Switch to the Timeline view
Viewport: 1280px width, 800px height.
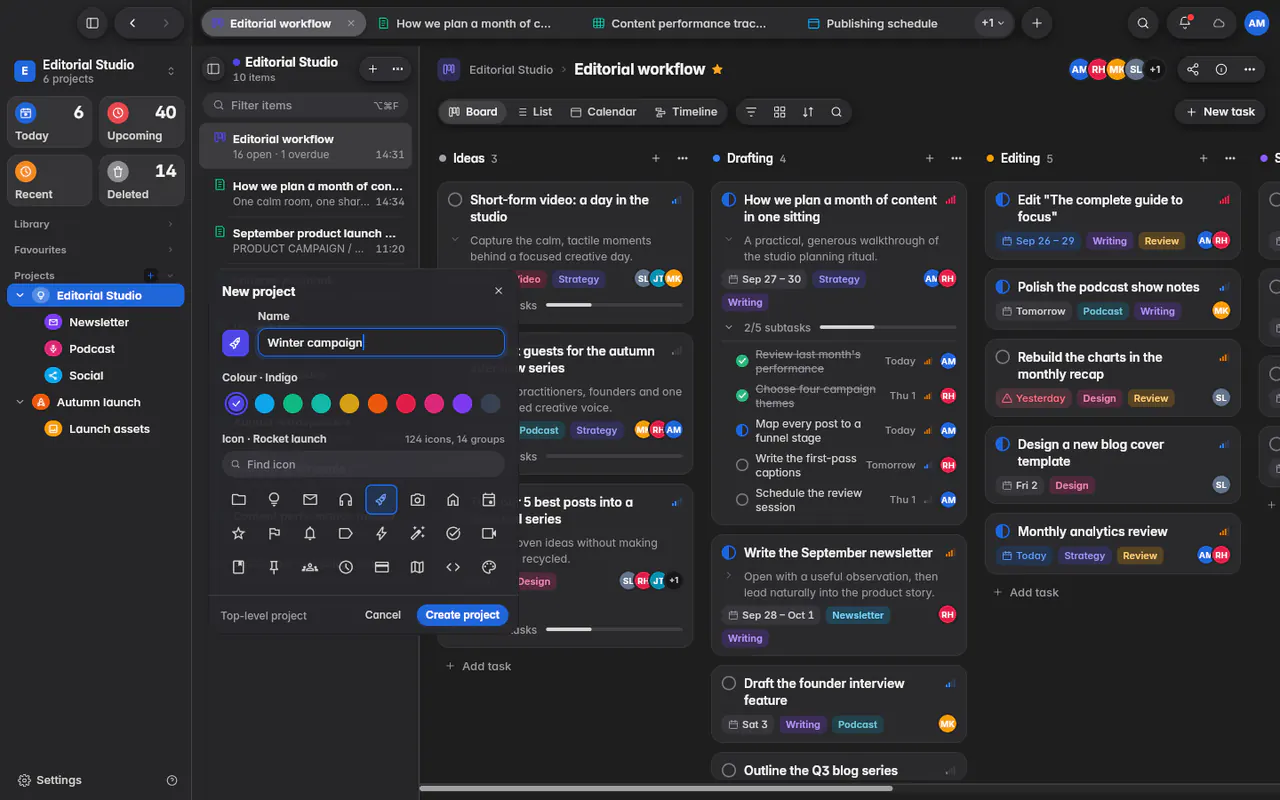[685, 112]
